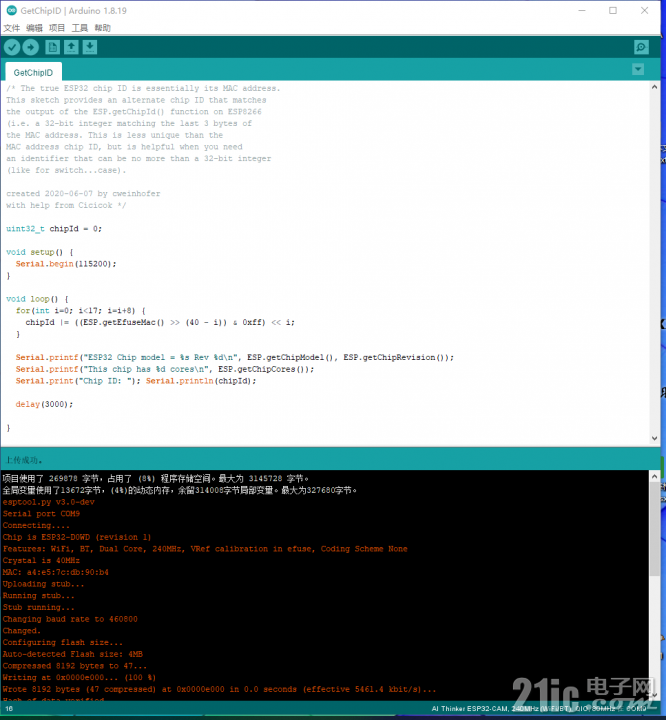Viewport: 666px width, 720px height.
Task: Click the 'Serial.begin(115200);' line
Action: pos(66,264)
